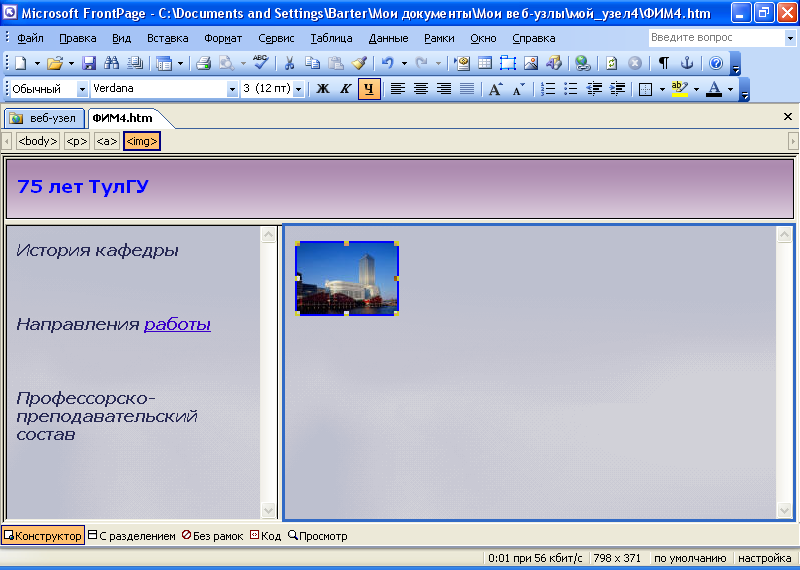
Task: Open the 3 (12 пт) size dropdown
Action: [299, 89]
